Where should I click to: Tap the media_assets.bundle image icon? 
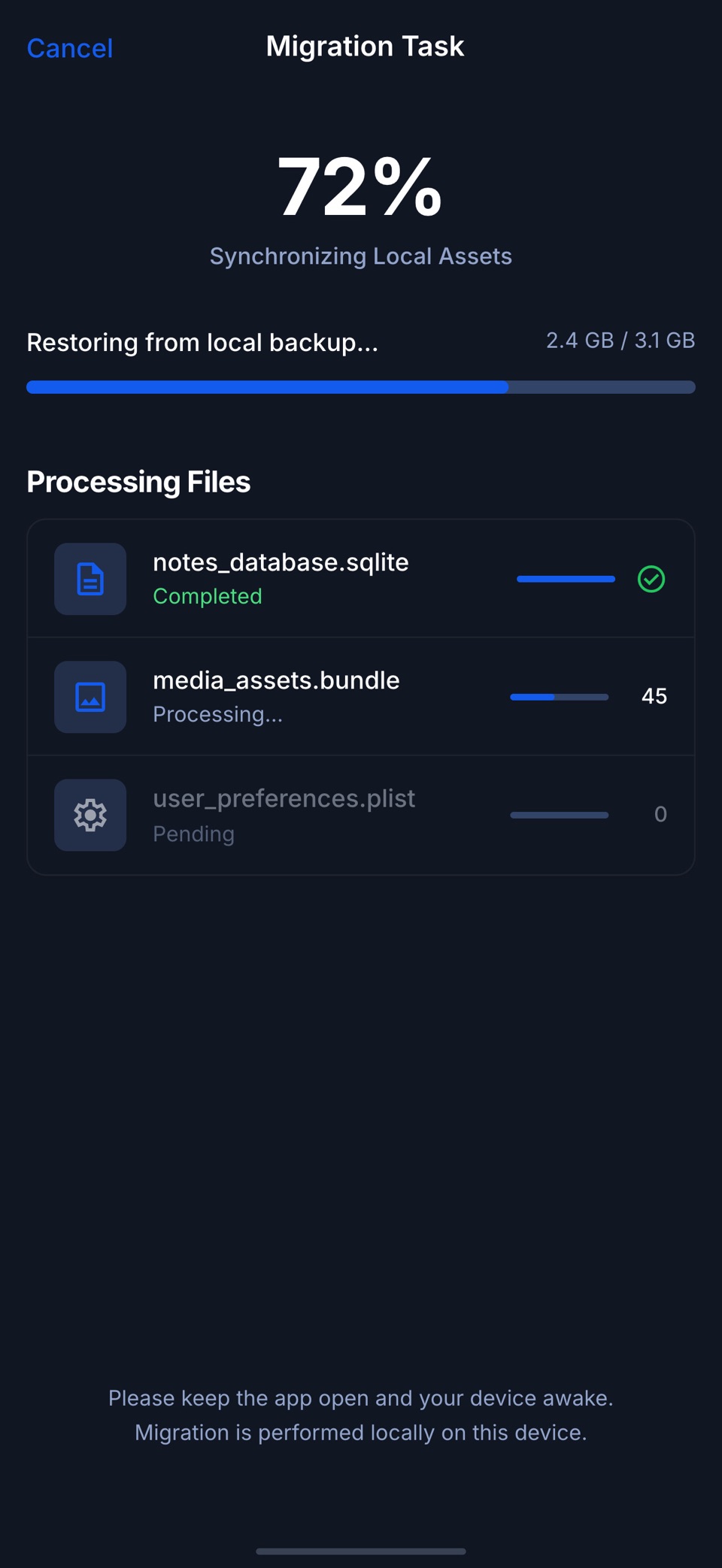click(90, 697)
